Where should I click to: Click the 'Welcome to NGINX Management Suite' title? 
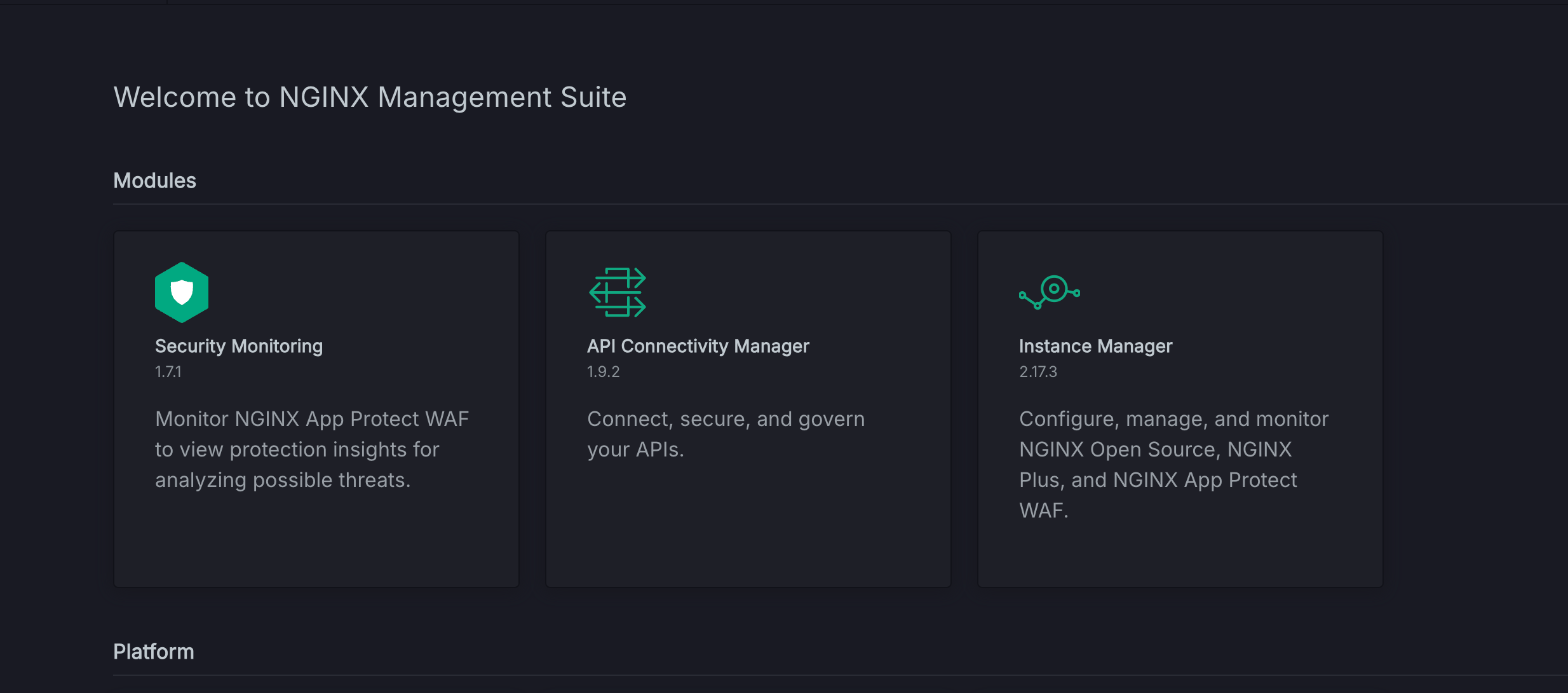(370, 97)
